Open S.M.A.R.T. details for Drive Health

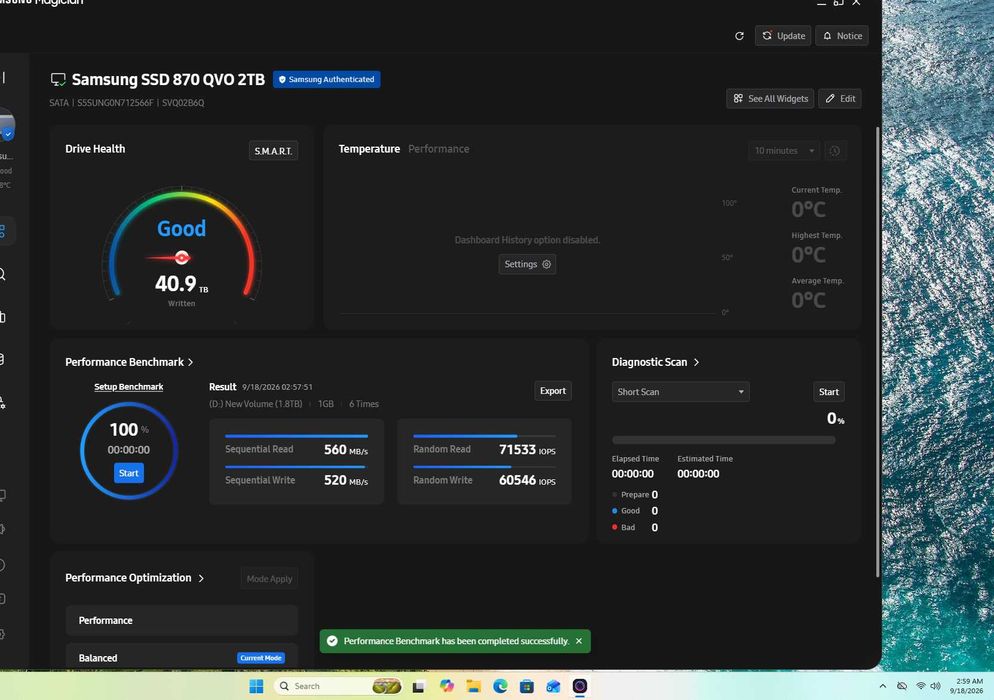(273, 151)
